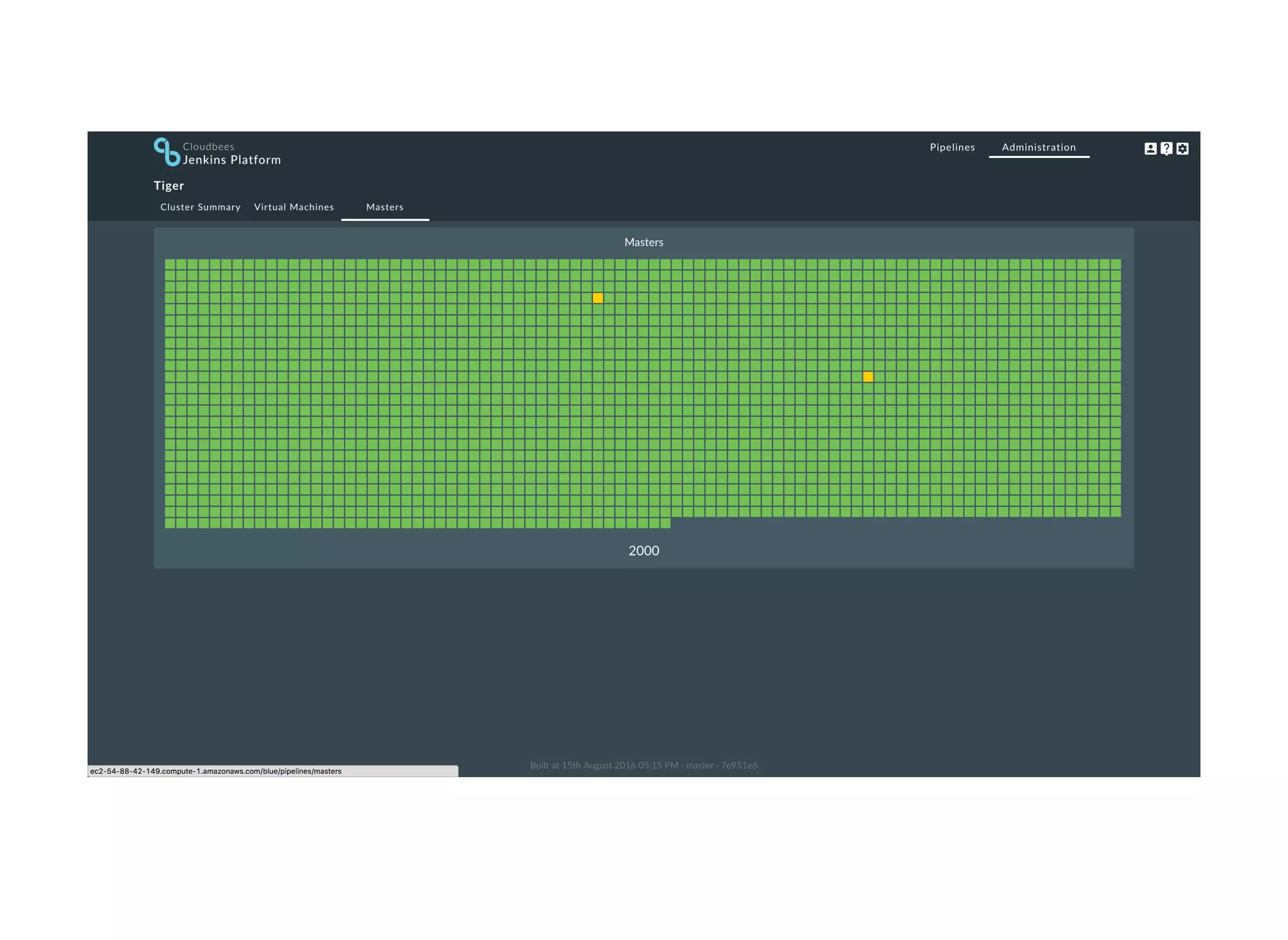Click first green square of the bottom row

click(170, 523)
